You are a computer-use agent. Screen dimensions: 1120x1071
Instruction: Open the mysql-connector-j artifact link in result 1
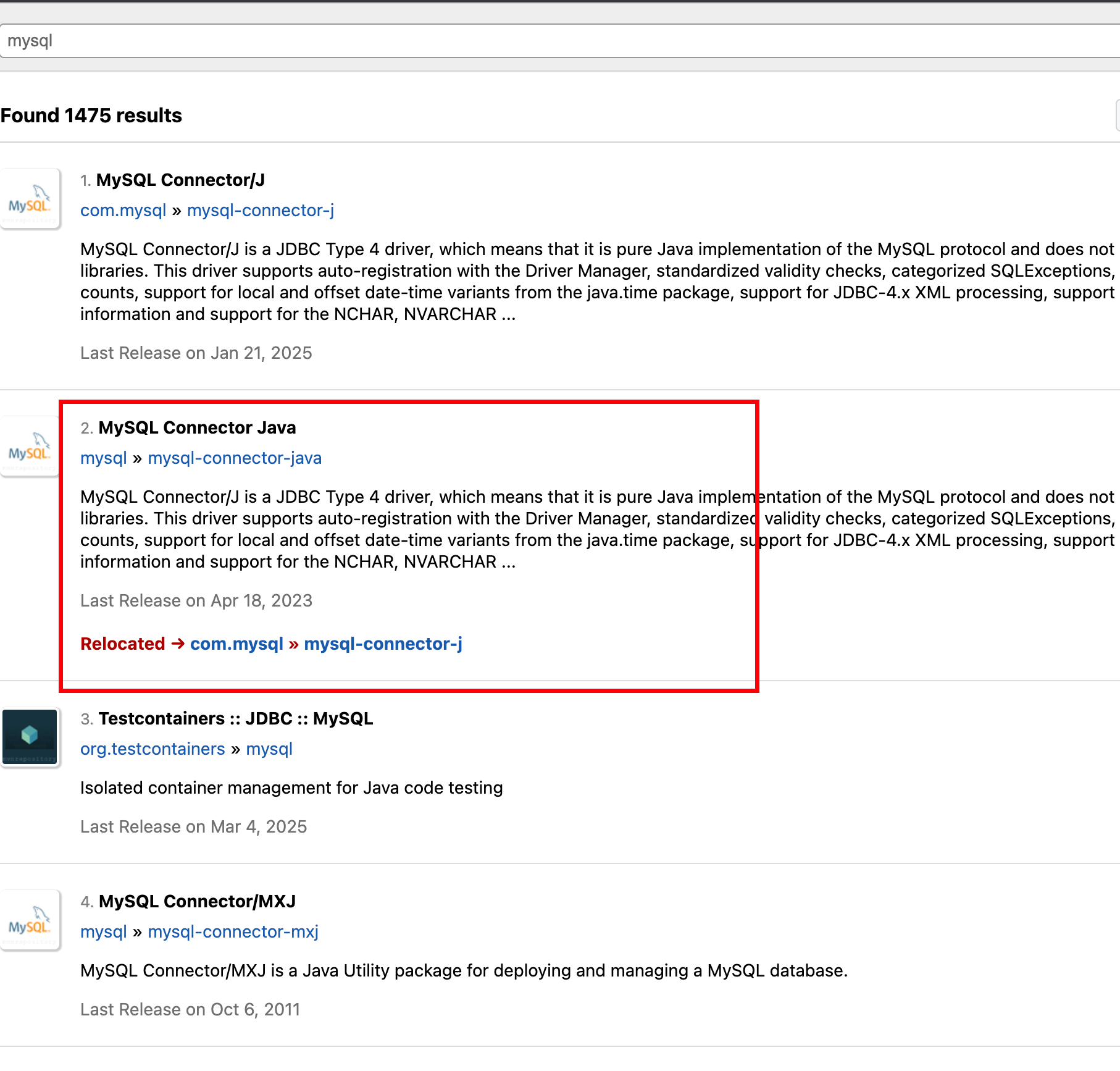[261, 211]
